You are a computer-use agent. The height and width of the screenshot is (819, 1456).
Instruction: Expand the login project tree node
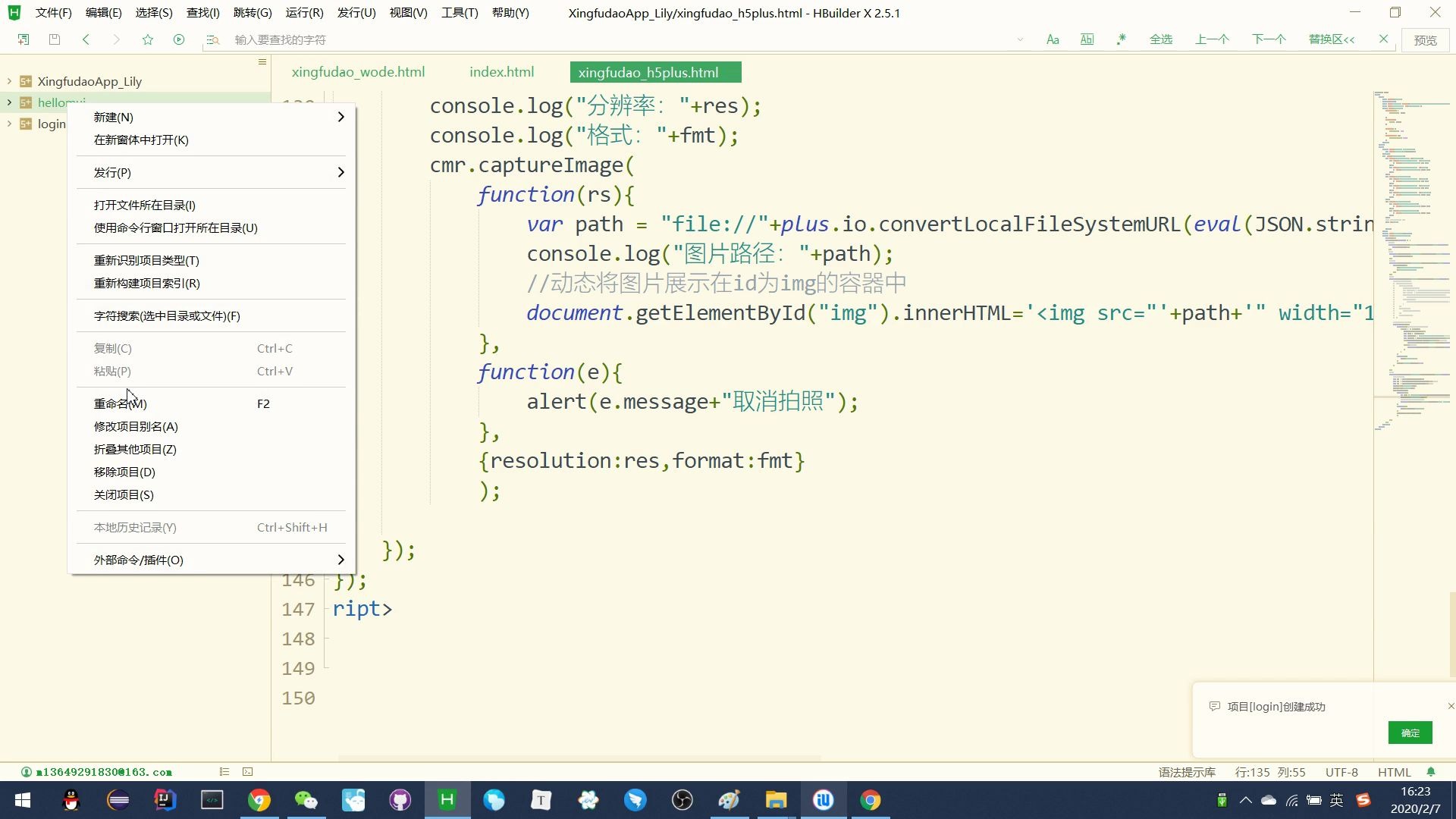[x=9, y=124]
